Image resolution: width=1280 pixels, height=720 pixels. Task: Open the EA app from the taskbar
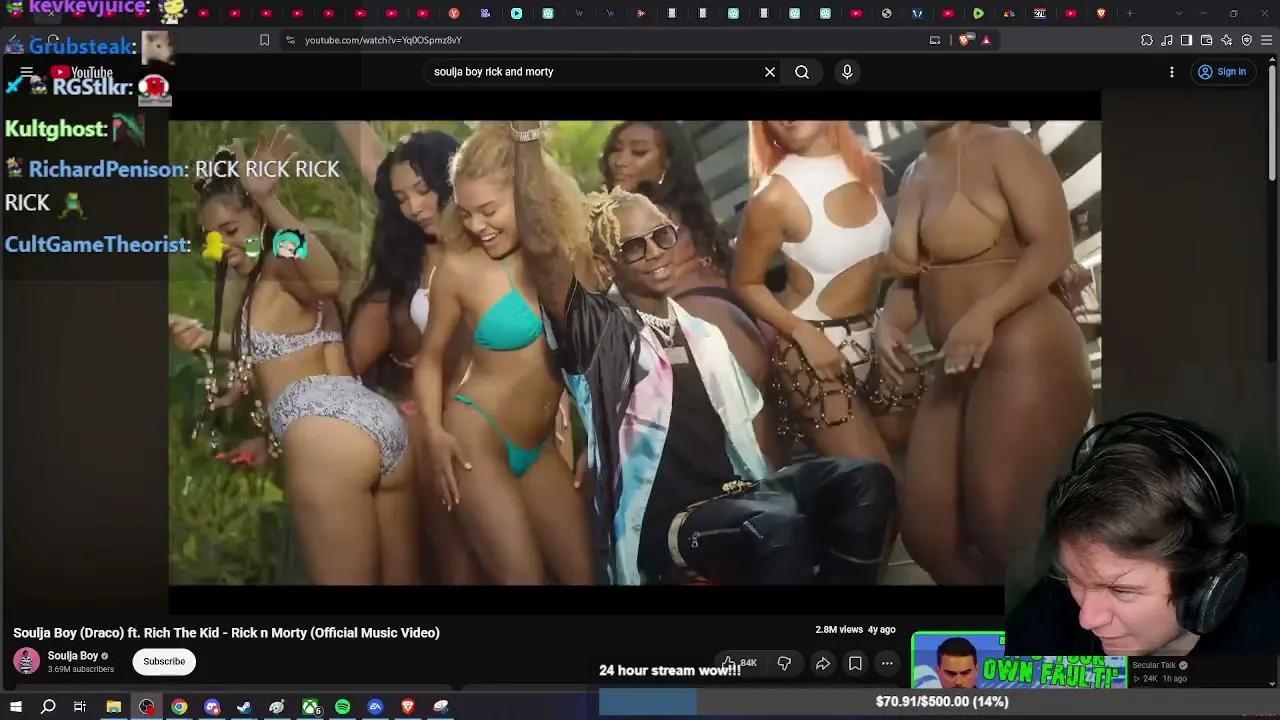(x=375, y=707)
